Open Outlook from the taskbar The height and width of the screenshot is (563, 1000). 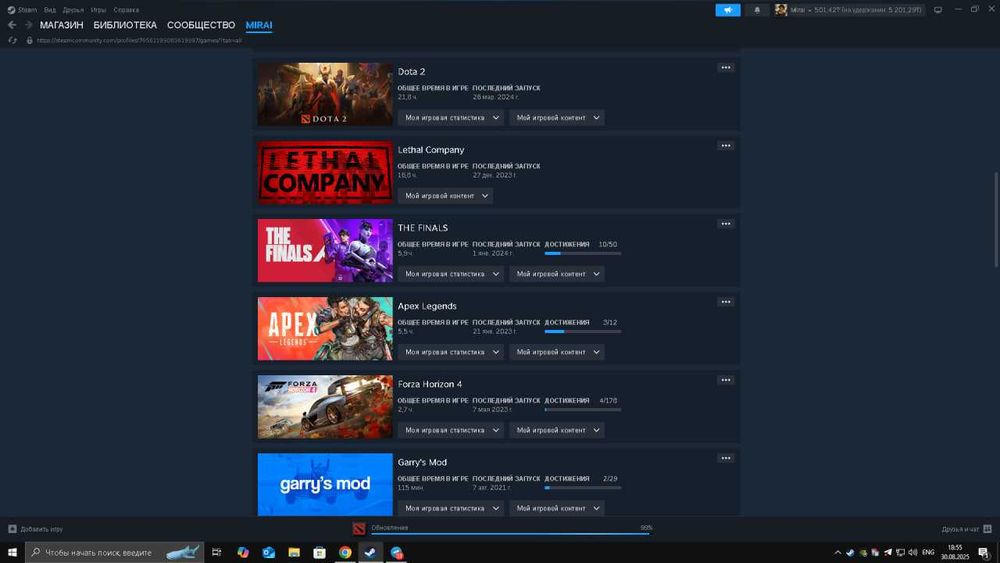[x=268, y=552]
